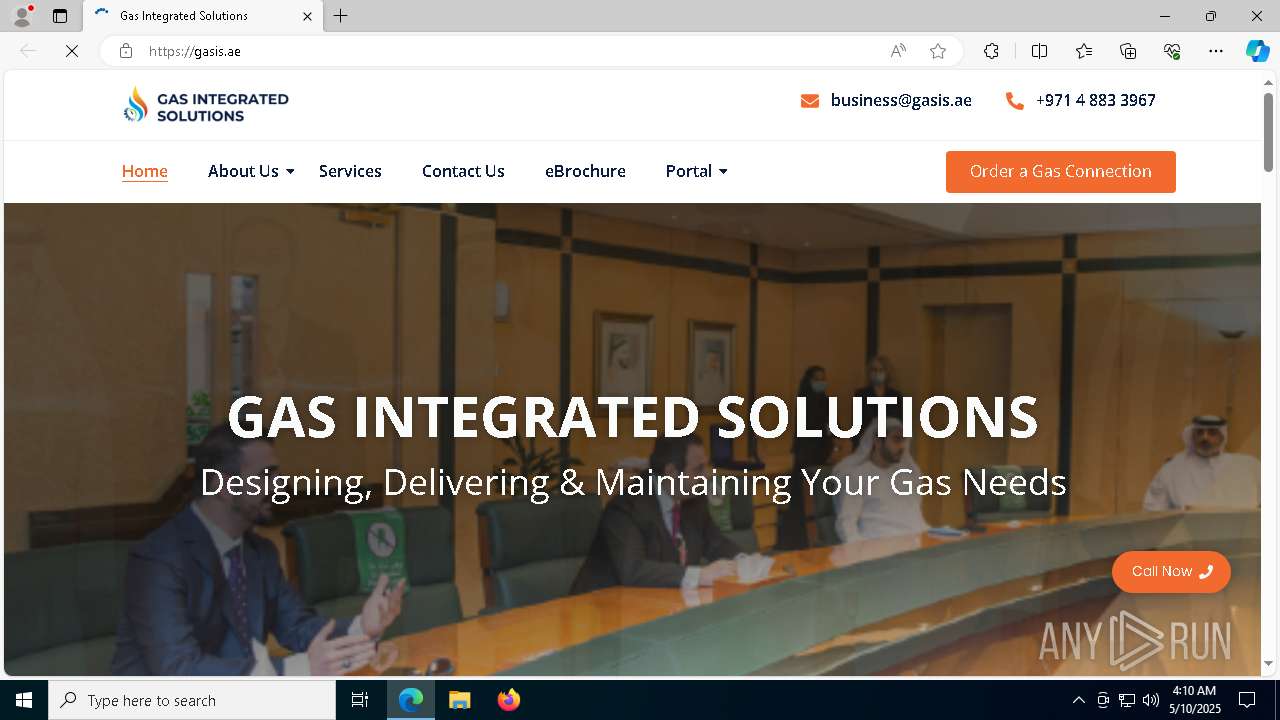Stop loading the page
The height and width of the screenshot is (720, 1280).
(x=72, y=51)
